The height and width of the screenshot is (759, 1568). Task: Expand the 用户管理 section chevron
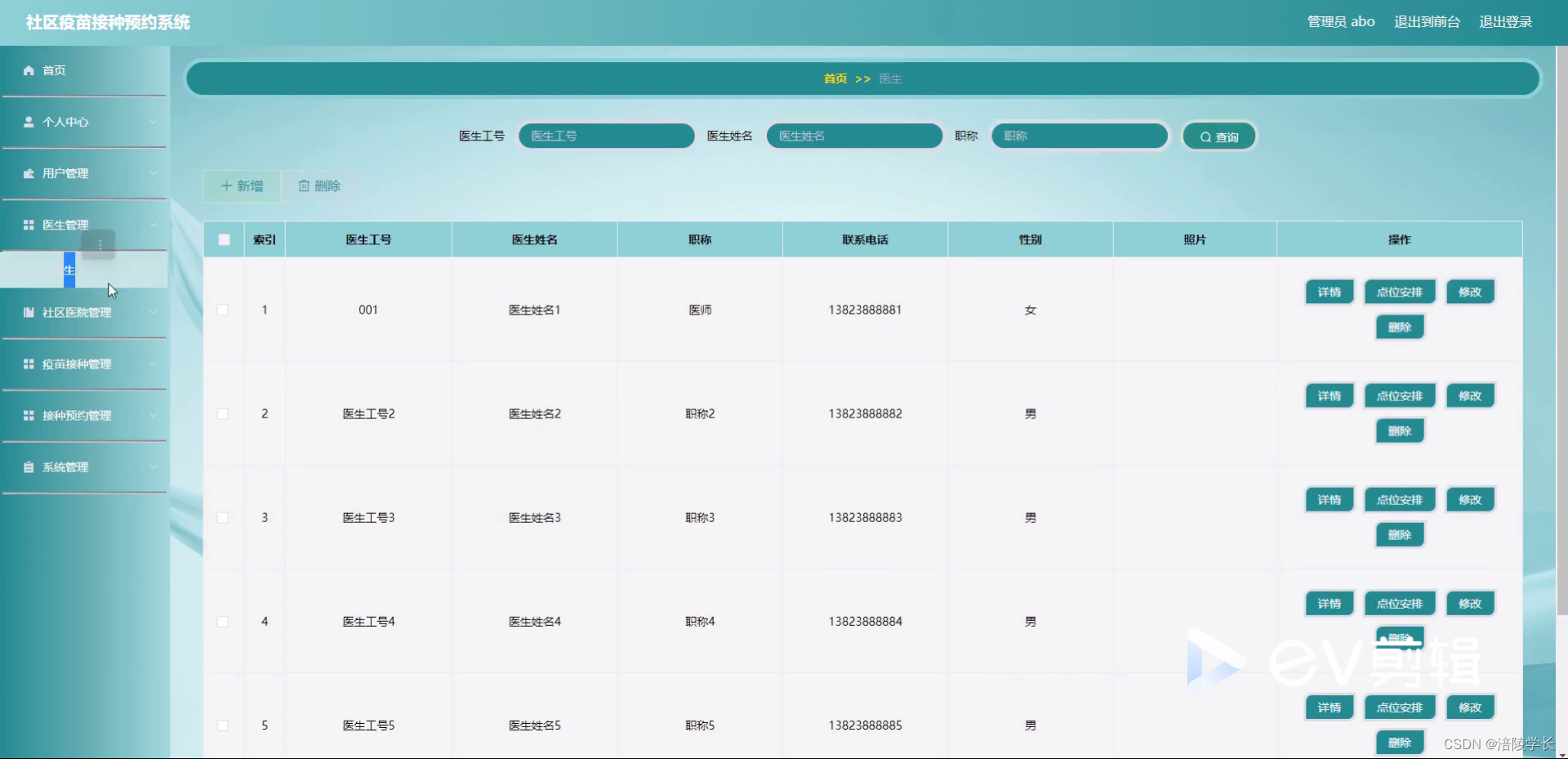point(153,173)
